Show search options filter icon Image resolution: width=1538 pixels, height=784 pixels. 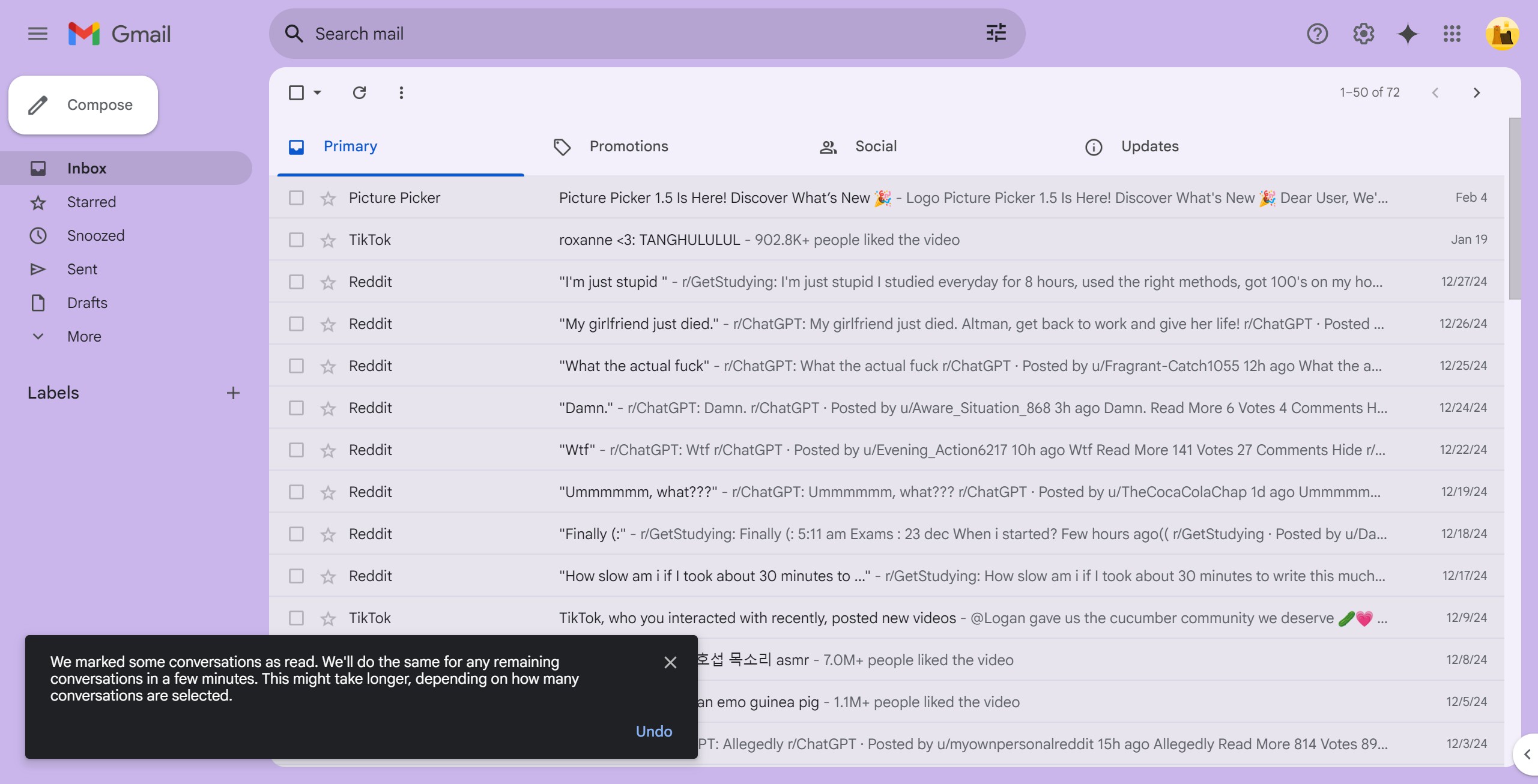click(996, 33)
